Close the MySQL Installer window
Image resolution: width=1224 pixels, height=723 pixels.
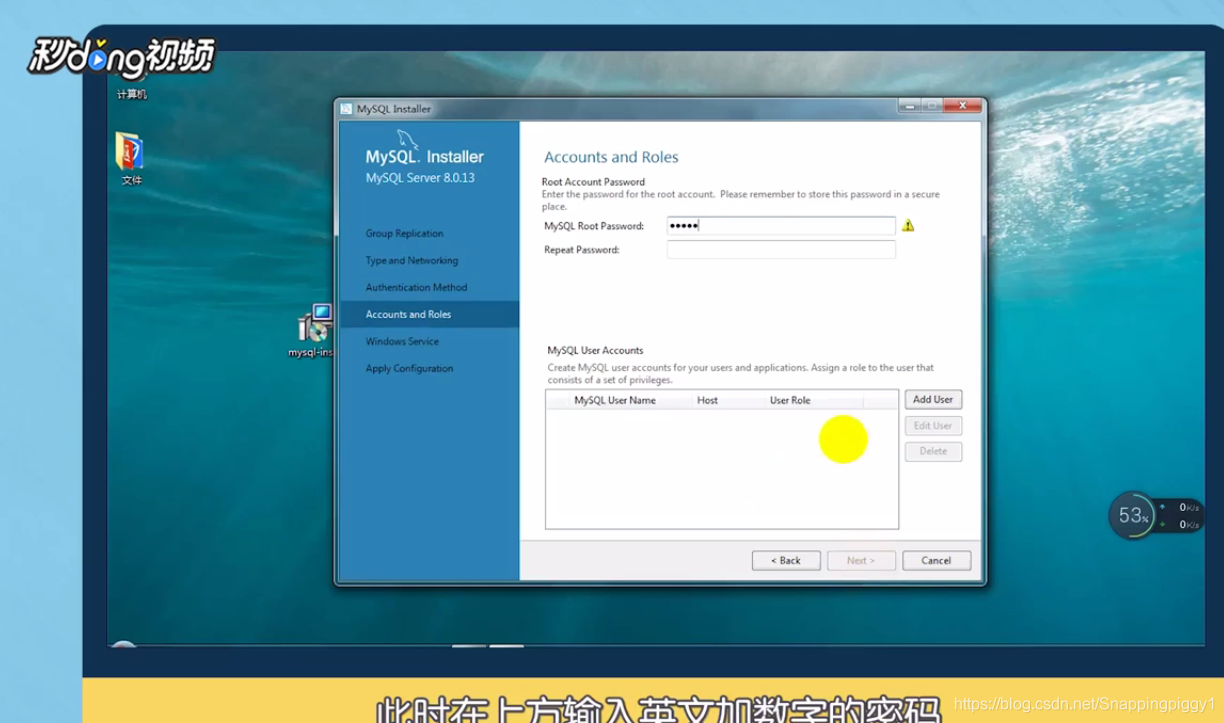click(x=963, y=106)
